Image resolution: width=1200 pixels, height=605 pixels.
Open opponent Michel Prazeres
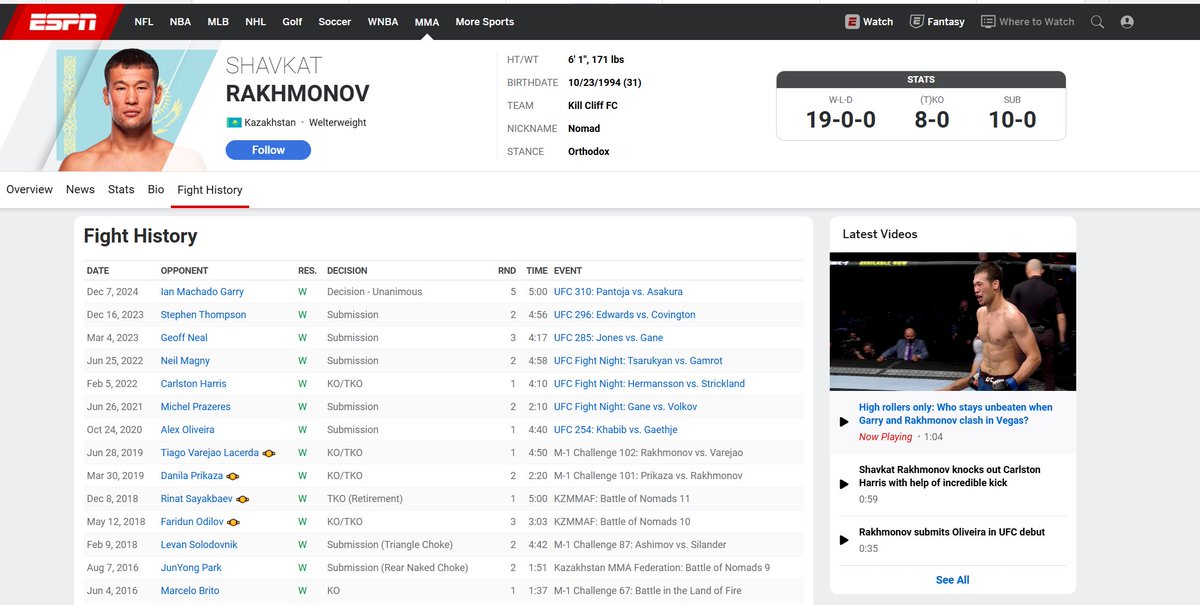[196, 407]
